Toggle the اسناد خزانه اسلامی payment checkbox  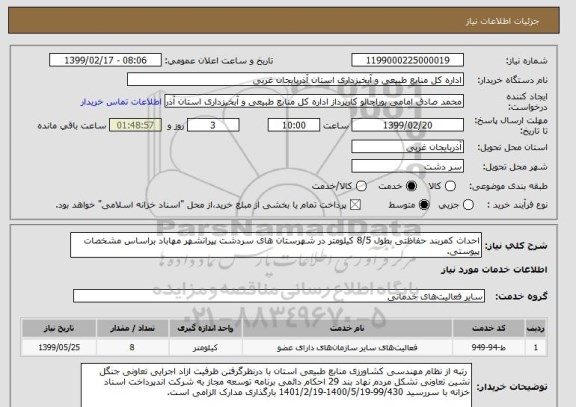(355, 205)
